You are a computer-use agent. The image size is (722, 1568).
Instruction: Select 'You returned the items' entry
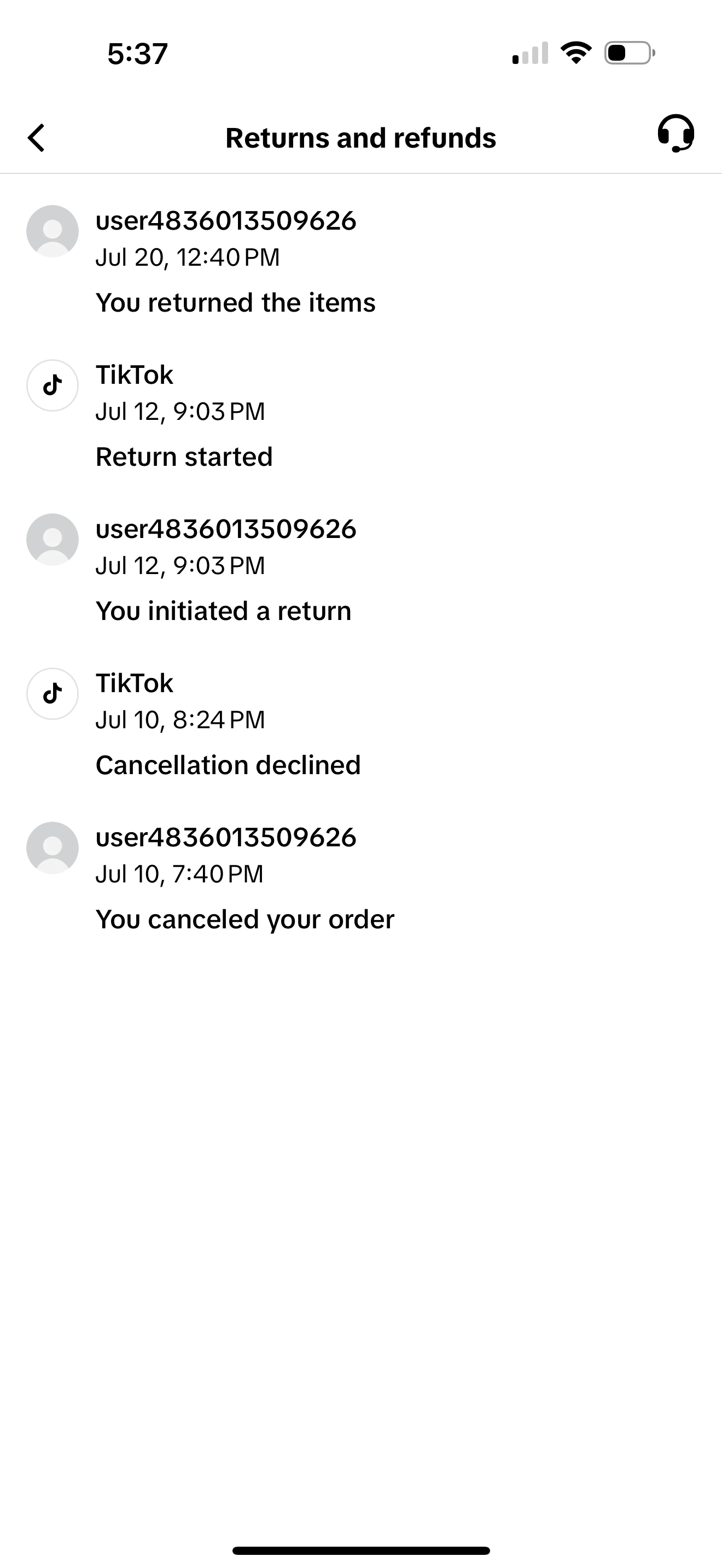236,302
